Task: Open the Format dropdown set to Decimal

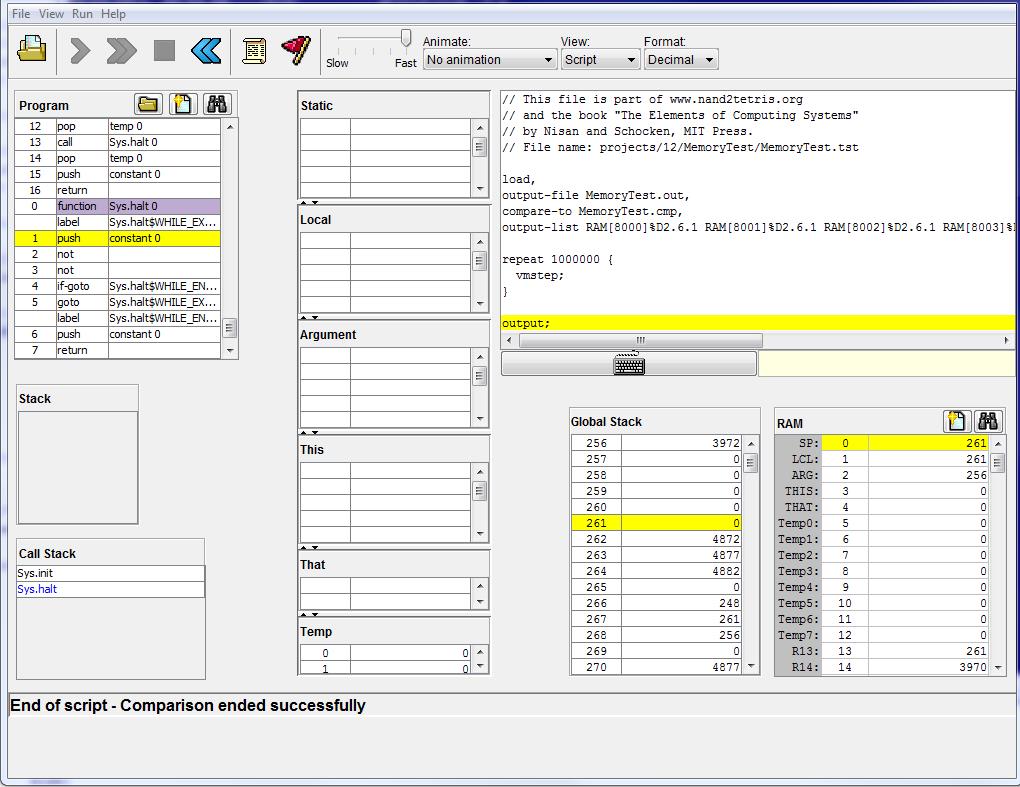Action: [680, 60]
